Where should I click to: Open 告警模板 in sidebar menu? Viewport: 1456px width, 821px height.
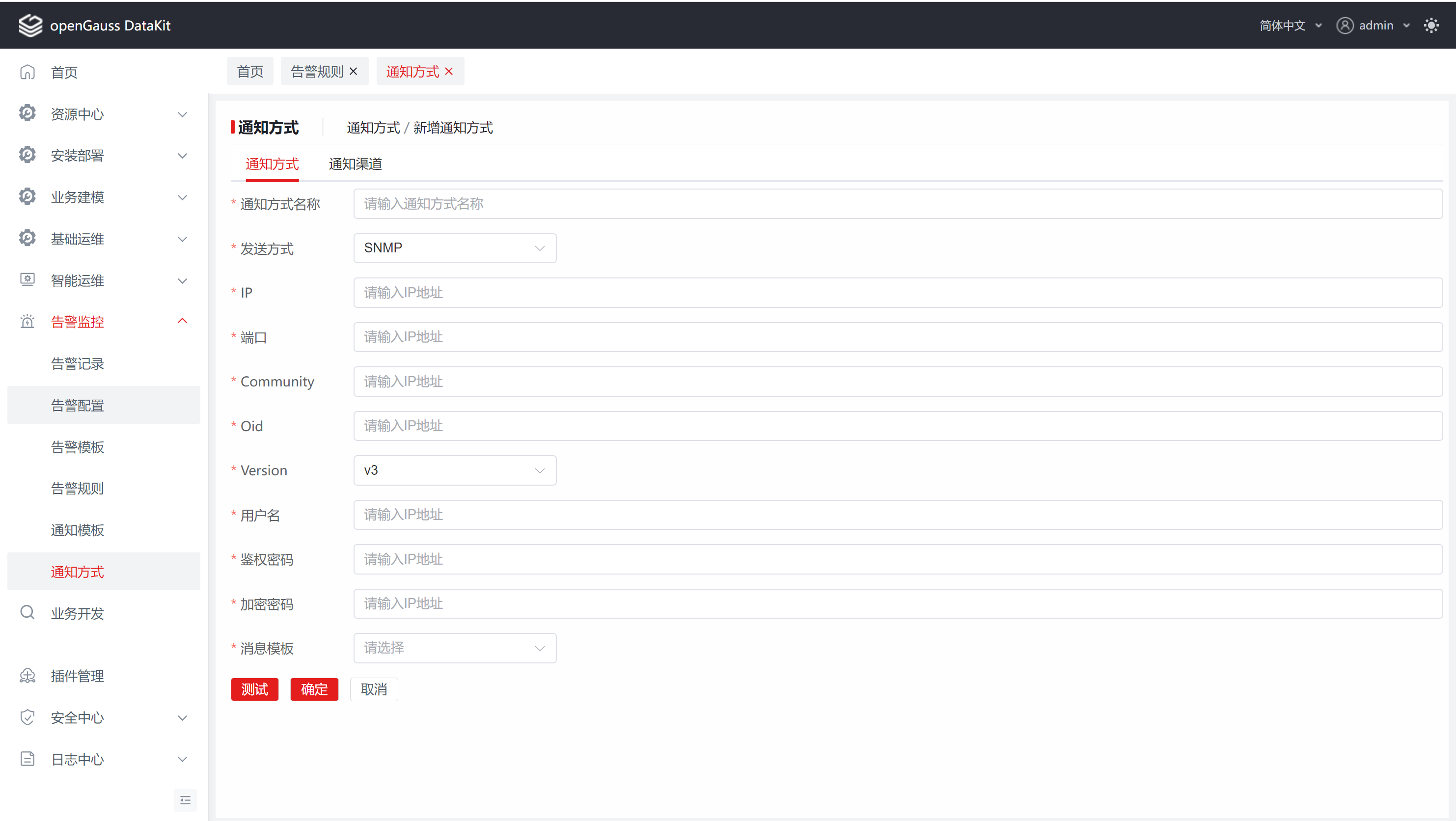(x=78, y=447)
